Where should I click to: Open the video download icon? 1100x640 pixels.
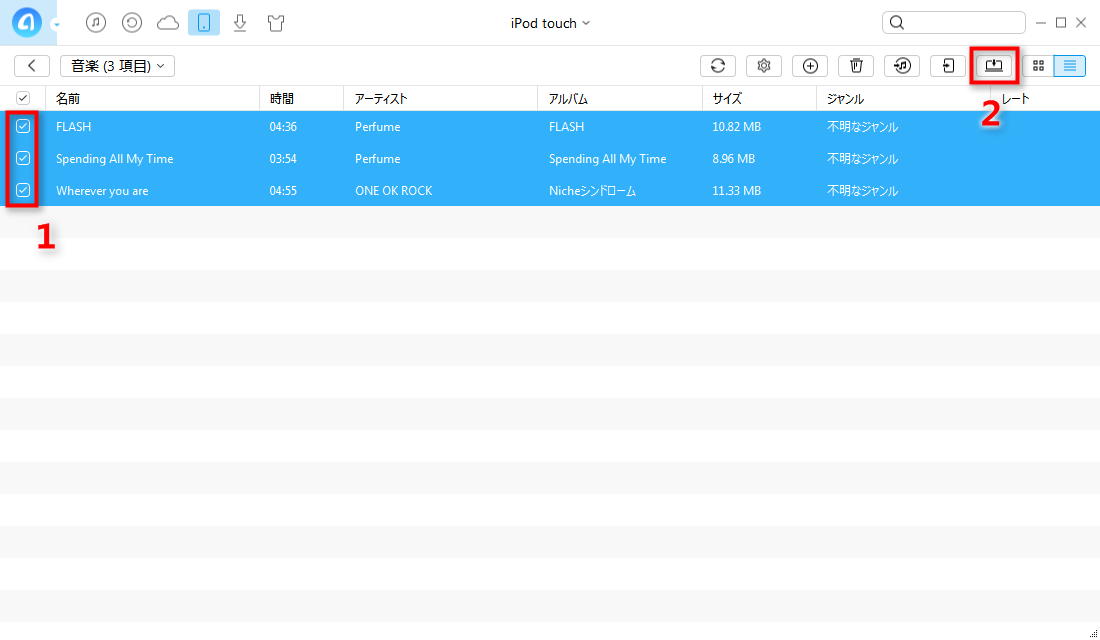240,22
